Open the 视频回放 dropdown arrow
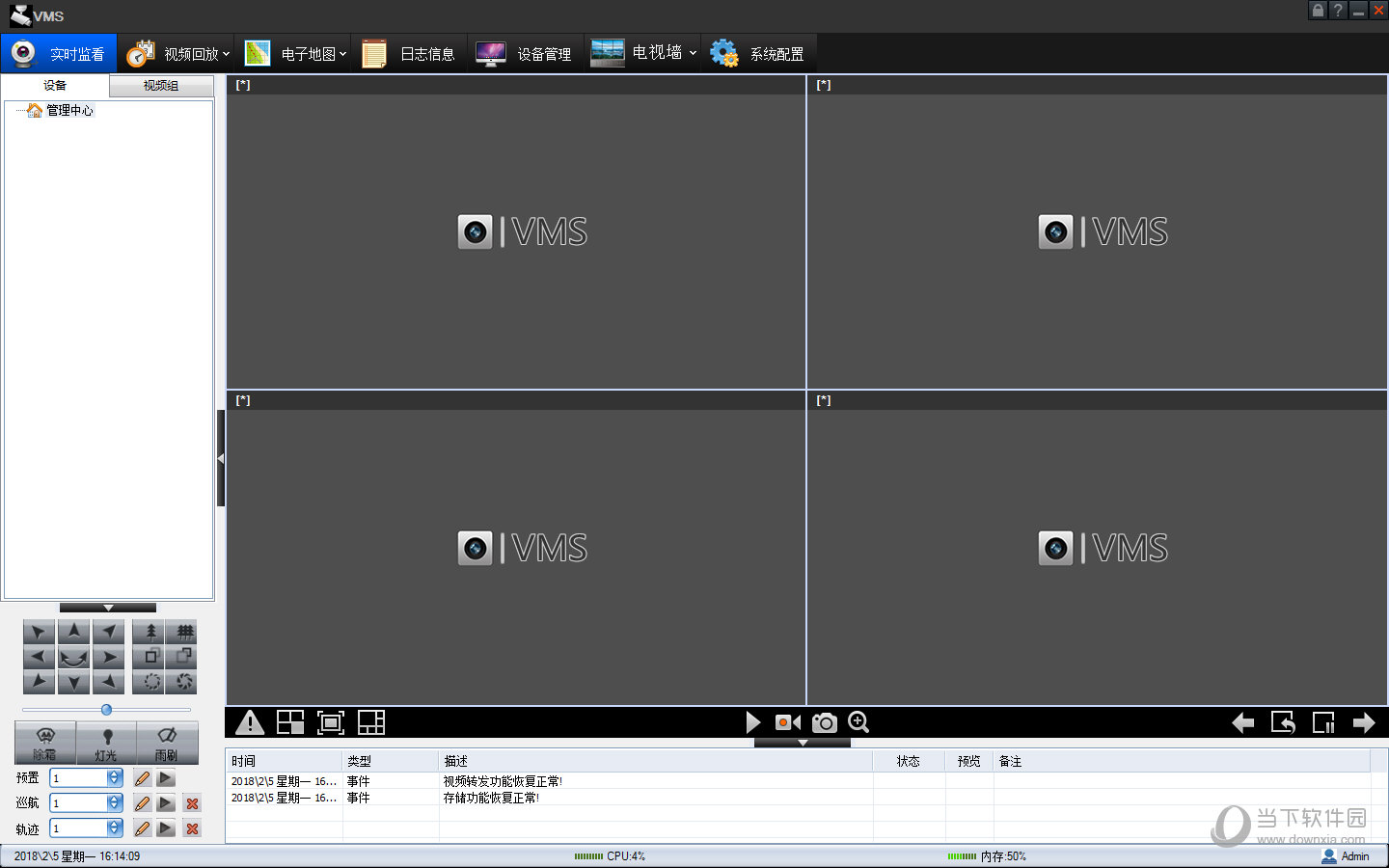This screenshot has width=1389, height=868. pos(227,54)
